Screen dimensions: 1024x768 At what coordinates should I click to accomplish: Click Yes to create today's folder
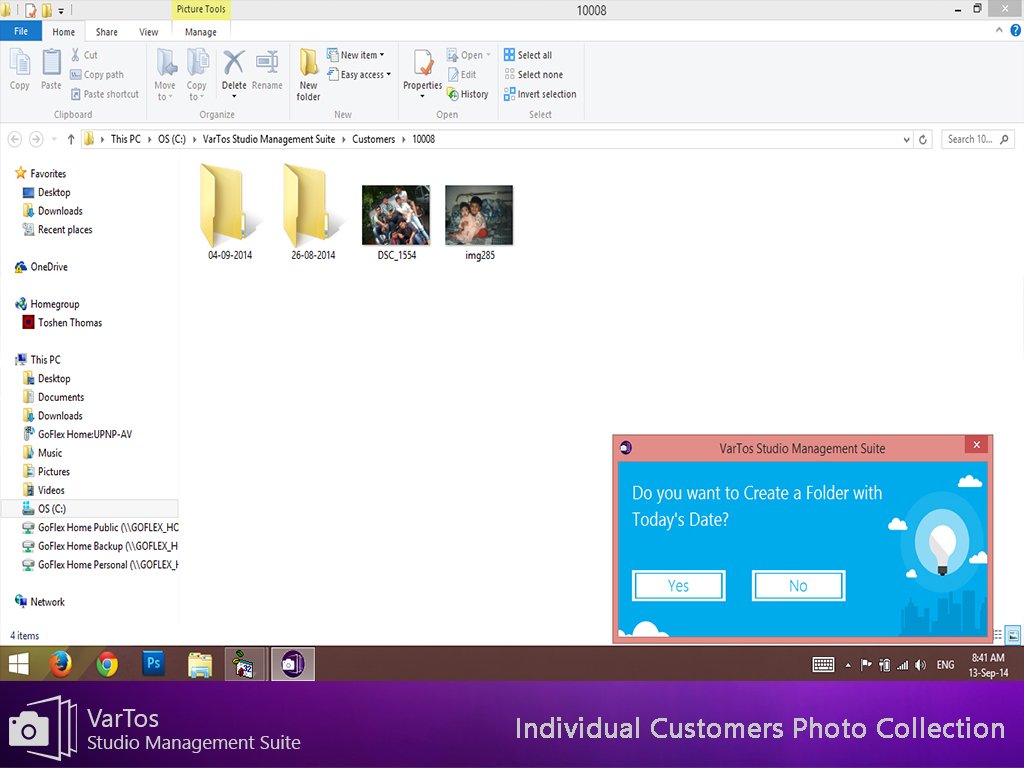[679, 586]
